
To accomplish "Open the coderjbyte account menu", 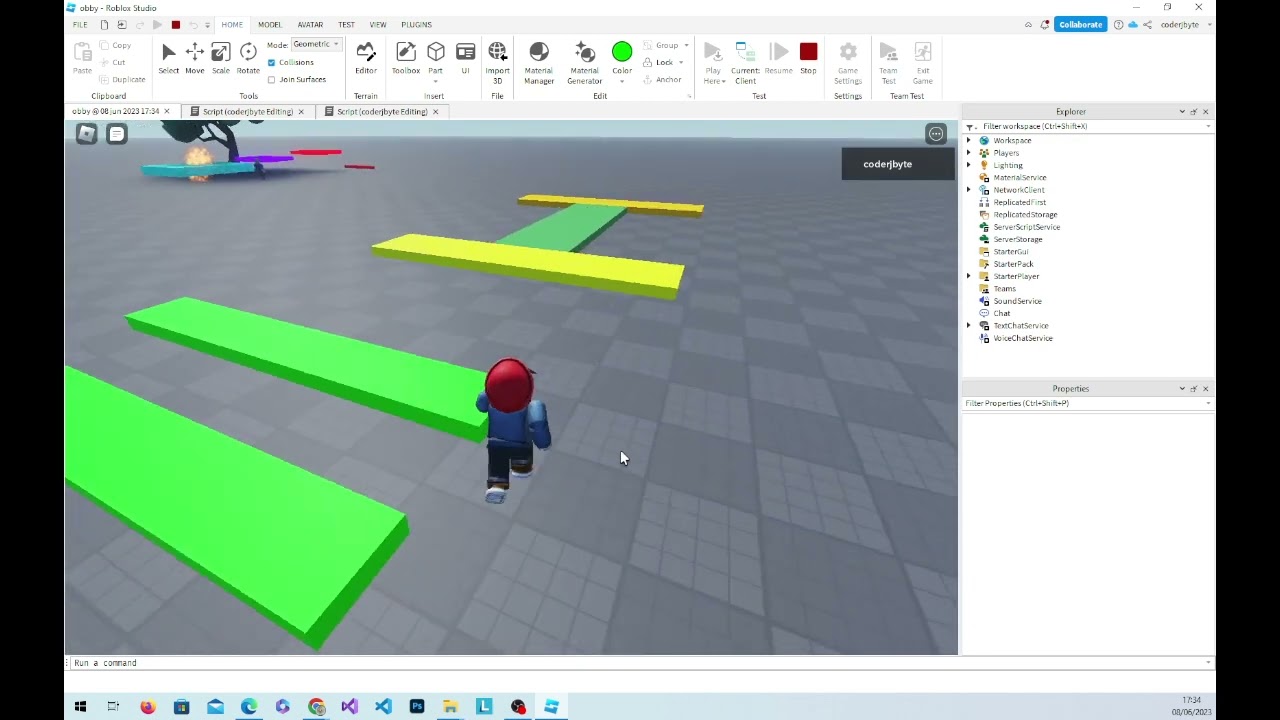I will click(1185, 25).
